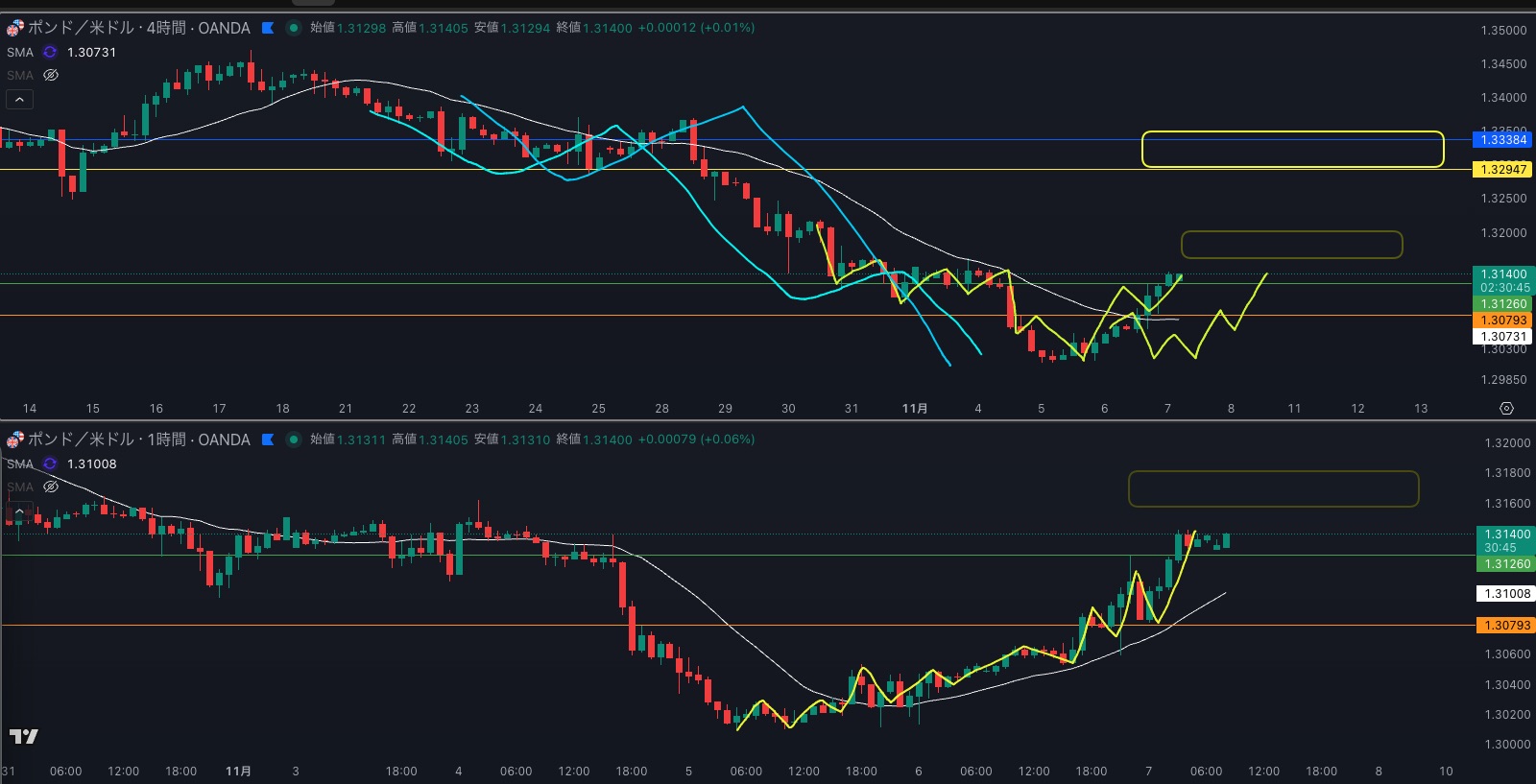Click the blue flag icon in the 4-hour chart header
The image size is (1536, 784).
click(x=268, y=28)
